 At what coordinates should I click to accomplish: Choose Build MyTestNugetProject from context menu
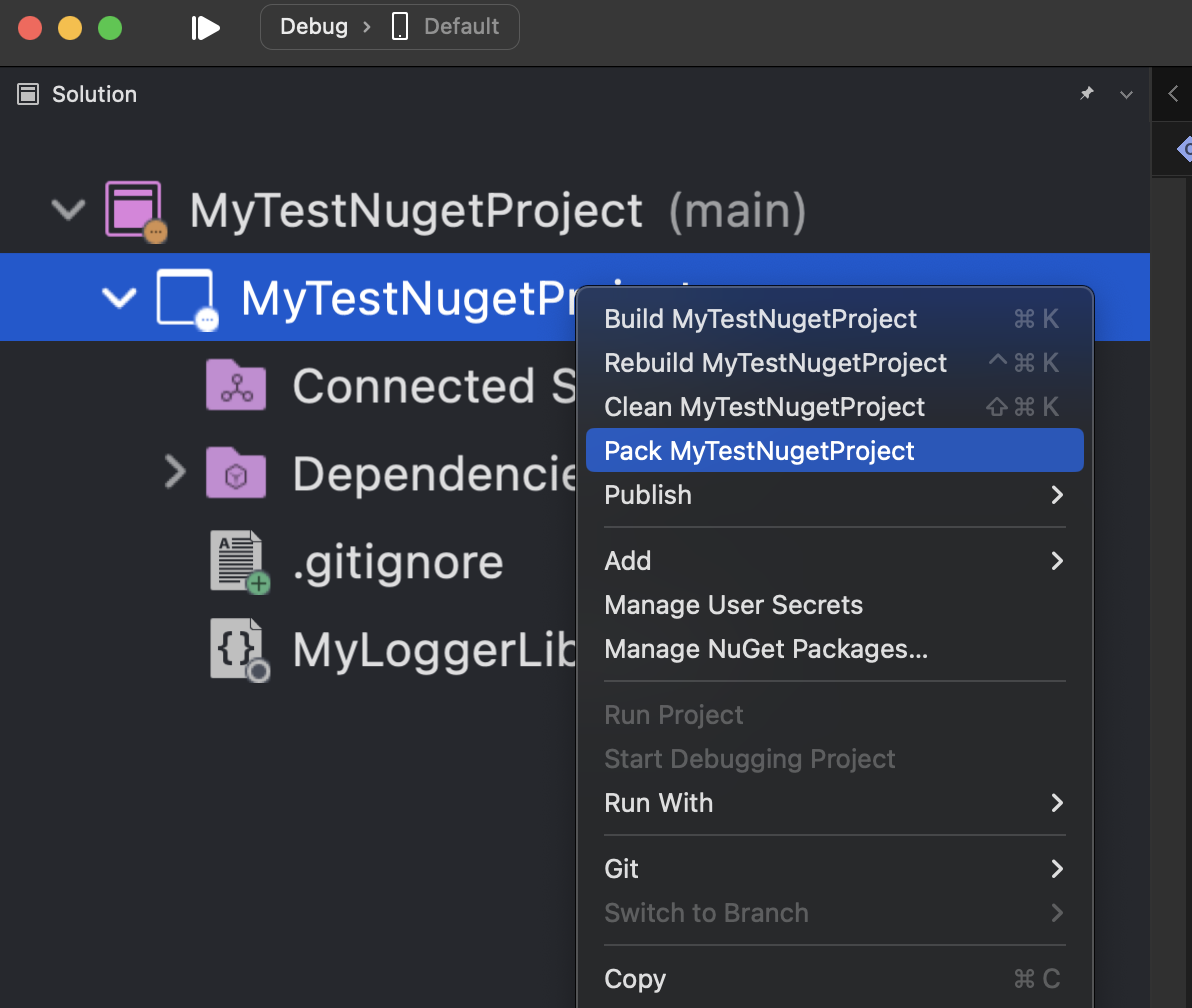[760, 319]
